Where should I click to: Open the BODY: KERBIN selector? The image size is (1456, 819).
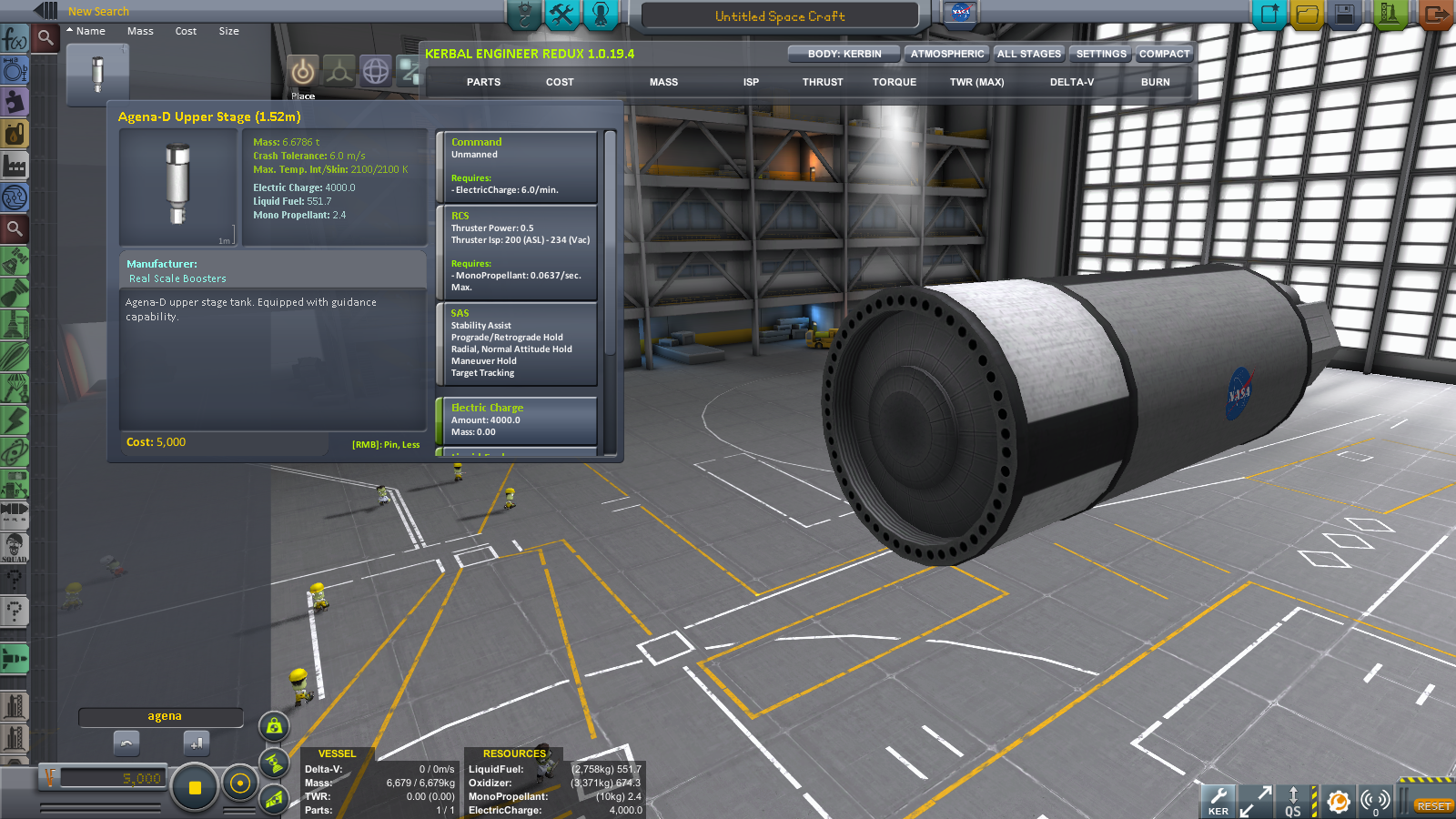click(x=844, y=54)
